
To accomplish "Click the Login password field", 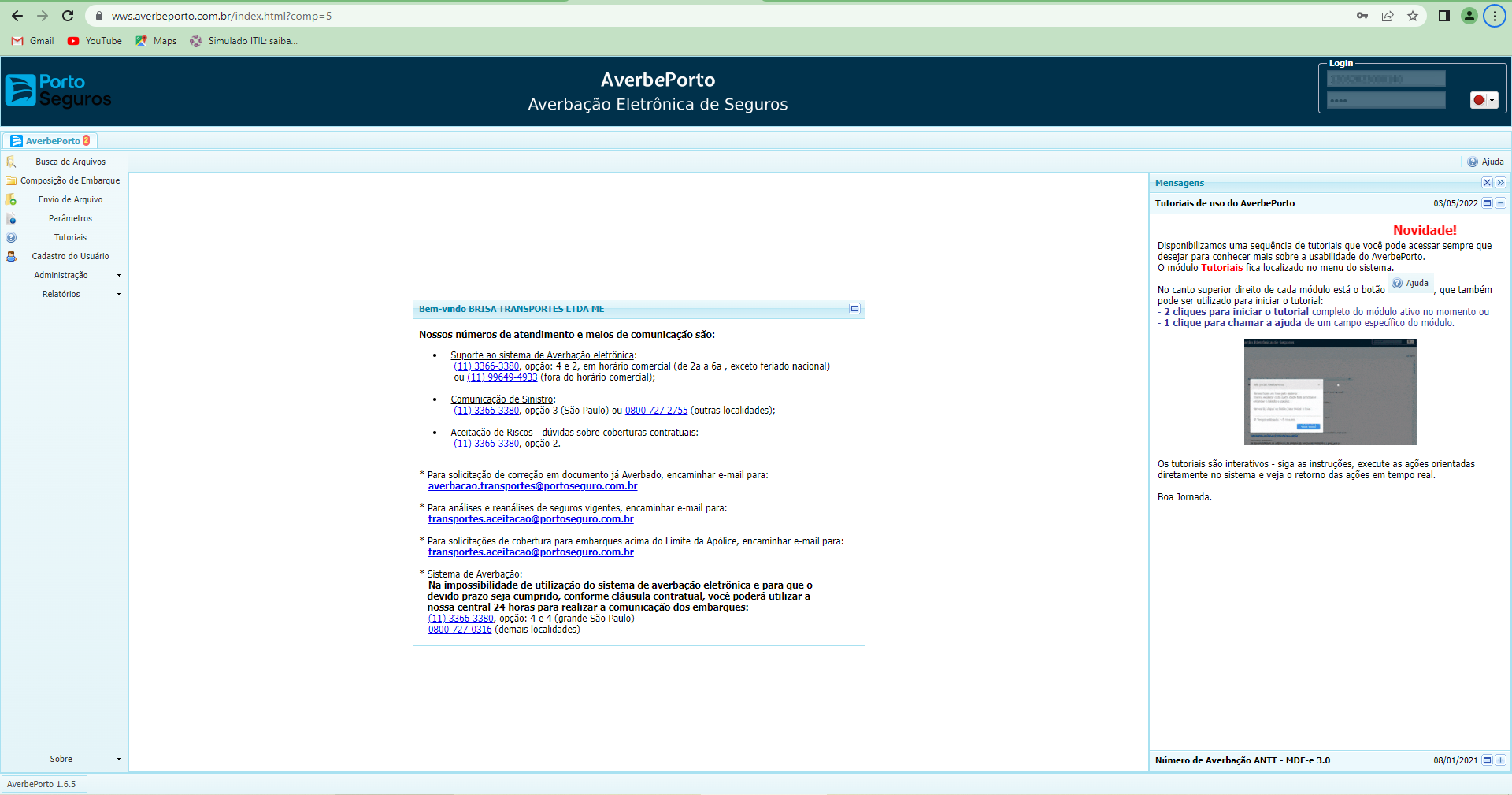I will click(x=1386, y=100).
